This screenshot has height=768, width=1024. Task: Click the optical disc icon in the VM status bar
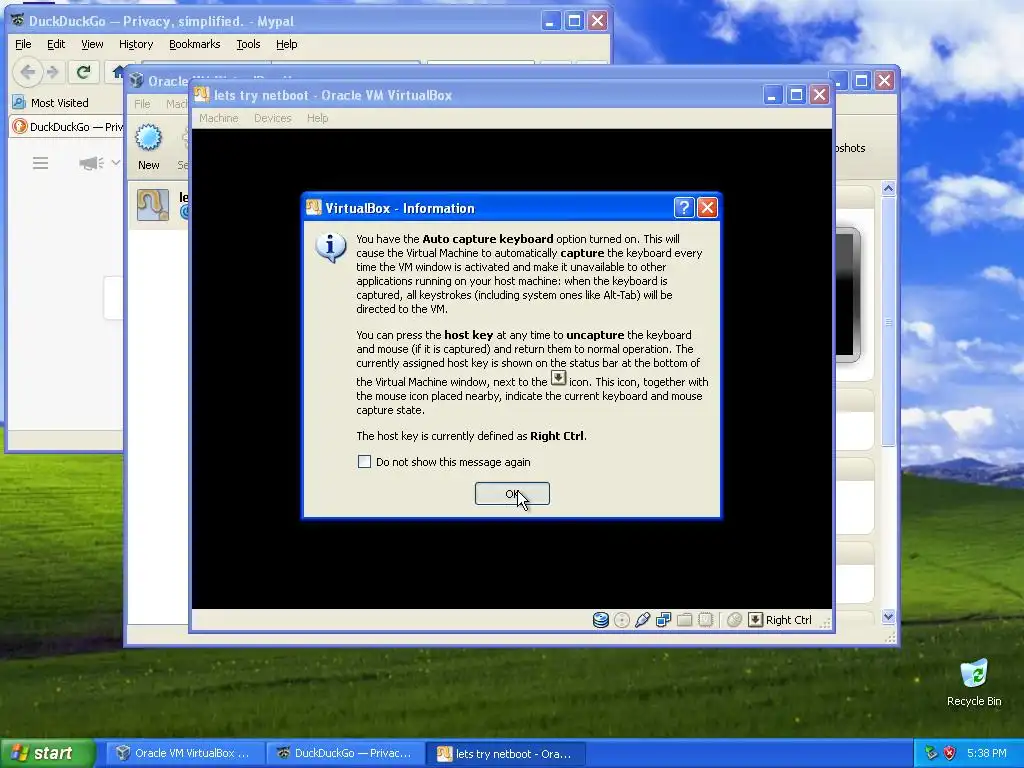pyautogui.click(x=622, y=620)
